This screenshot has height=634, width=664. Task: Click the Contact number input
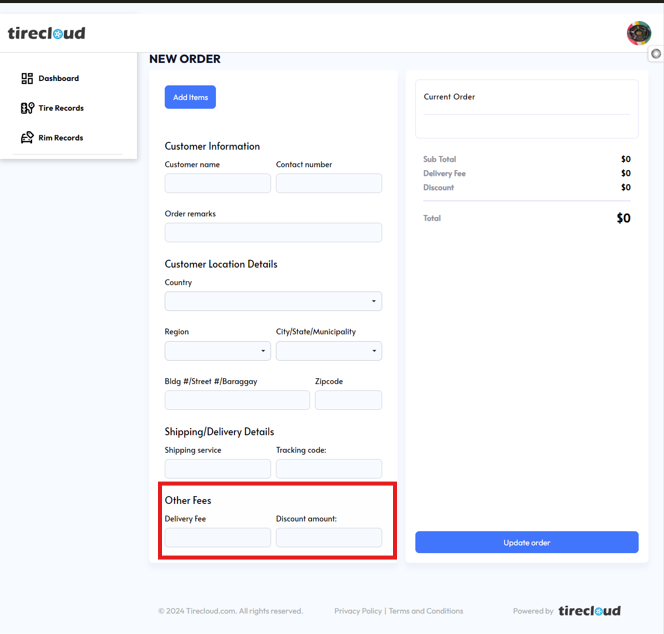coord(328,183)
